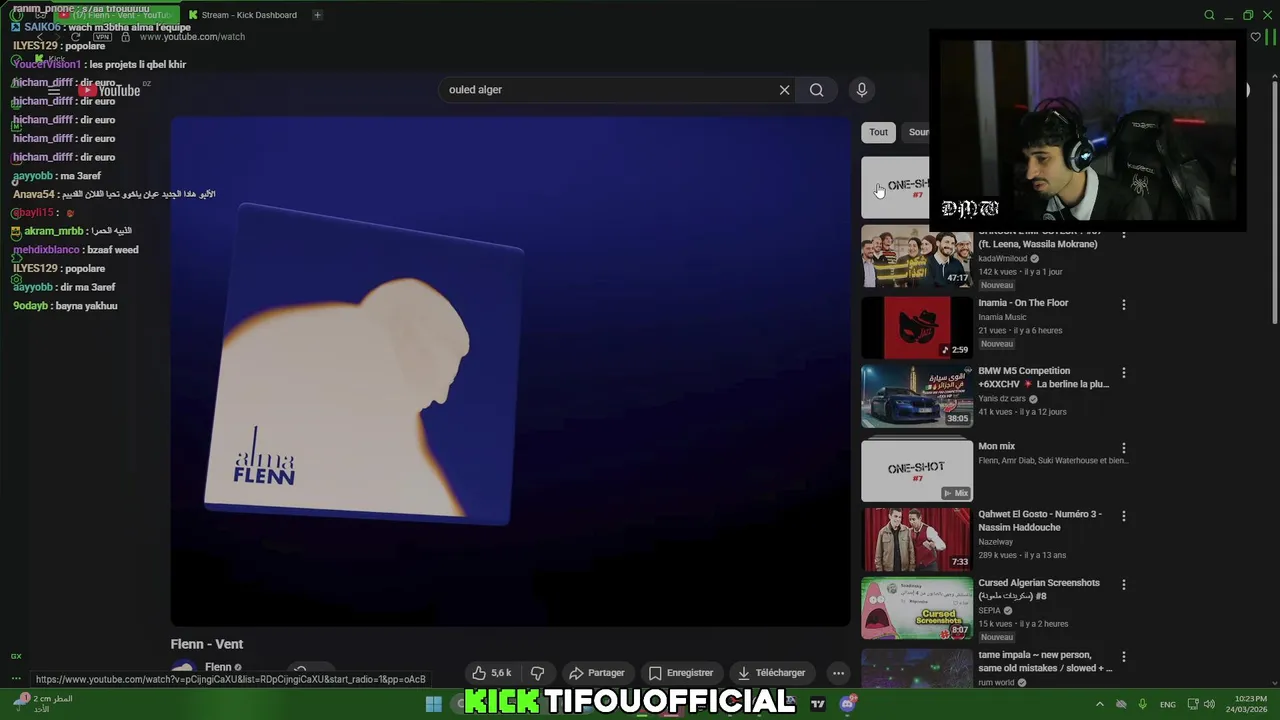
Task: Go to YouTube home via the logo
Action: pos(110,91)
